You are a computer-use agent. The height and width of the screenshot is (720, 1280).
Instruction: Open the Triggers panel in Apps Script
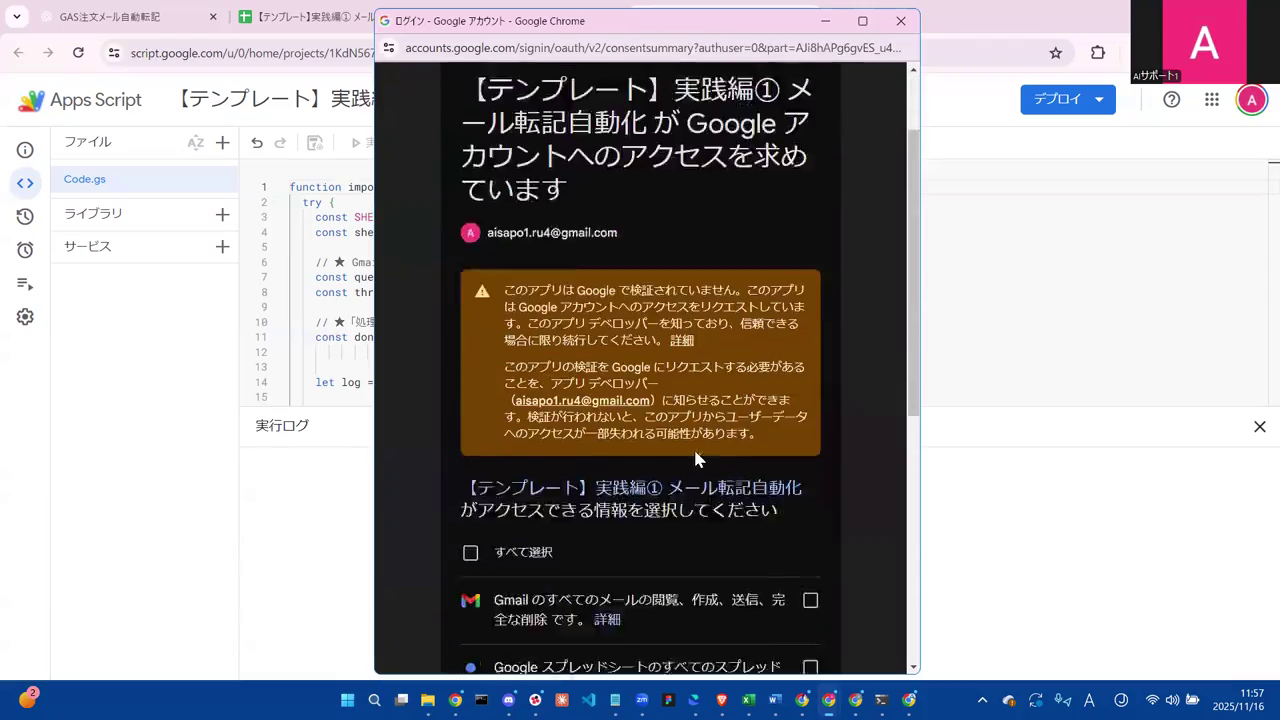click(x=25, y=248)
